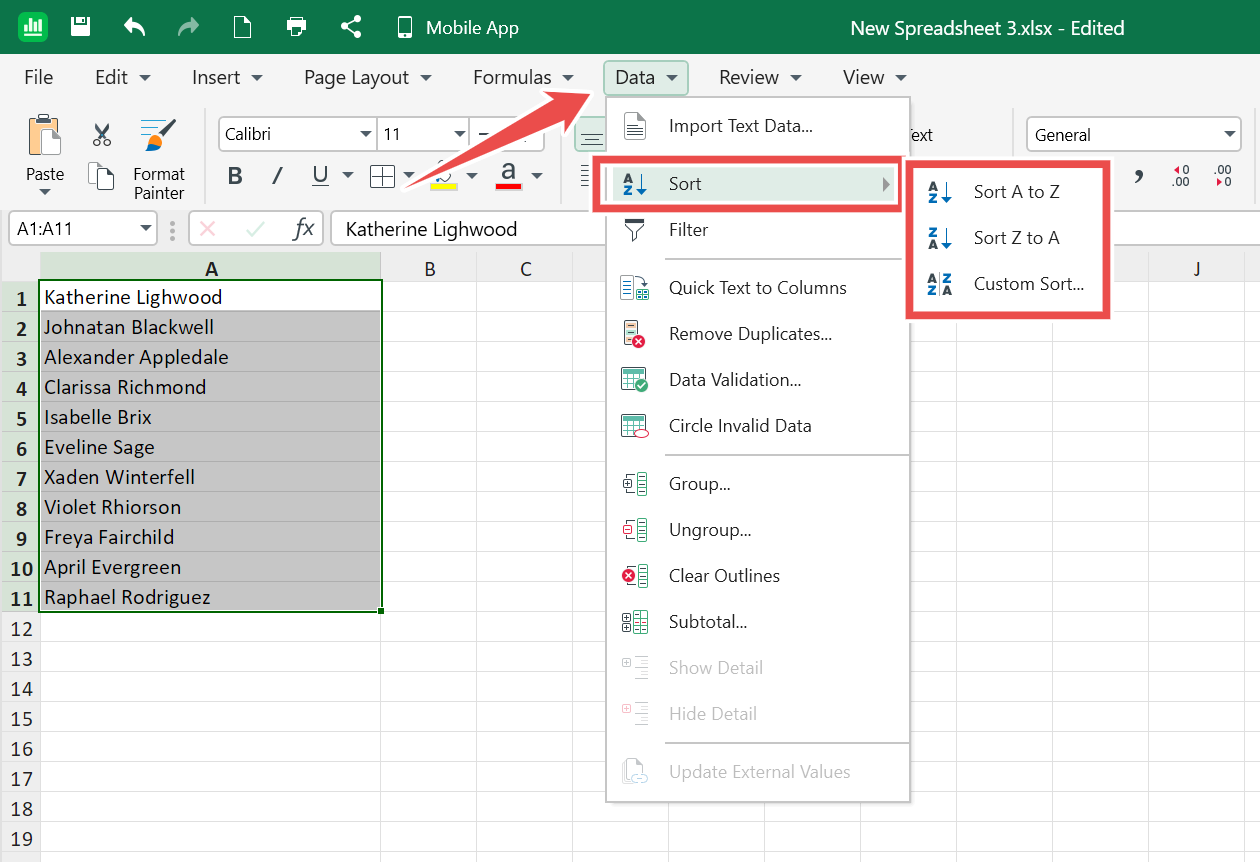The height and width of the screenshot is (862, 1260).
Task: Choose Sort A to Z
Action: tap(1015, 192)
